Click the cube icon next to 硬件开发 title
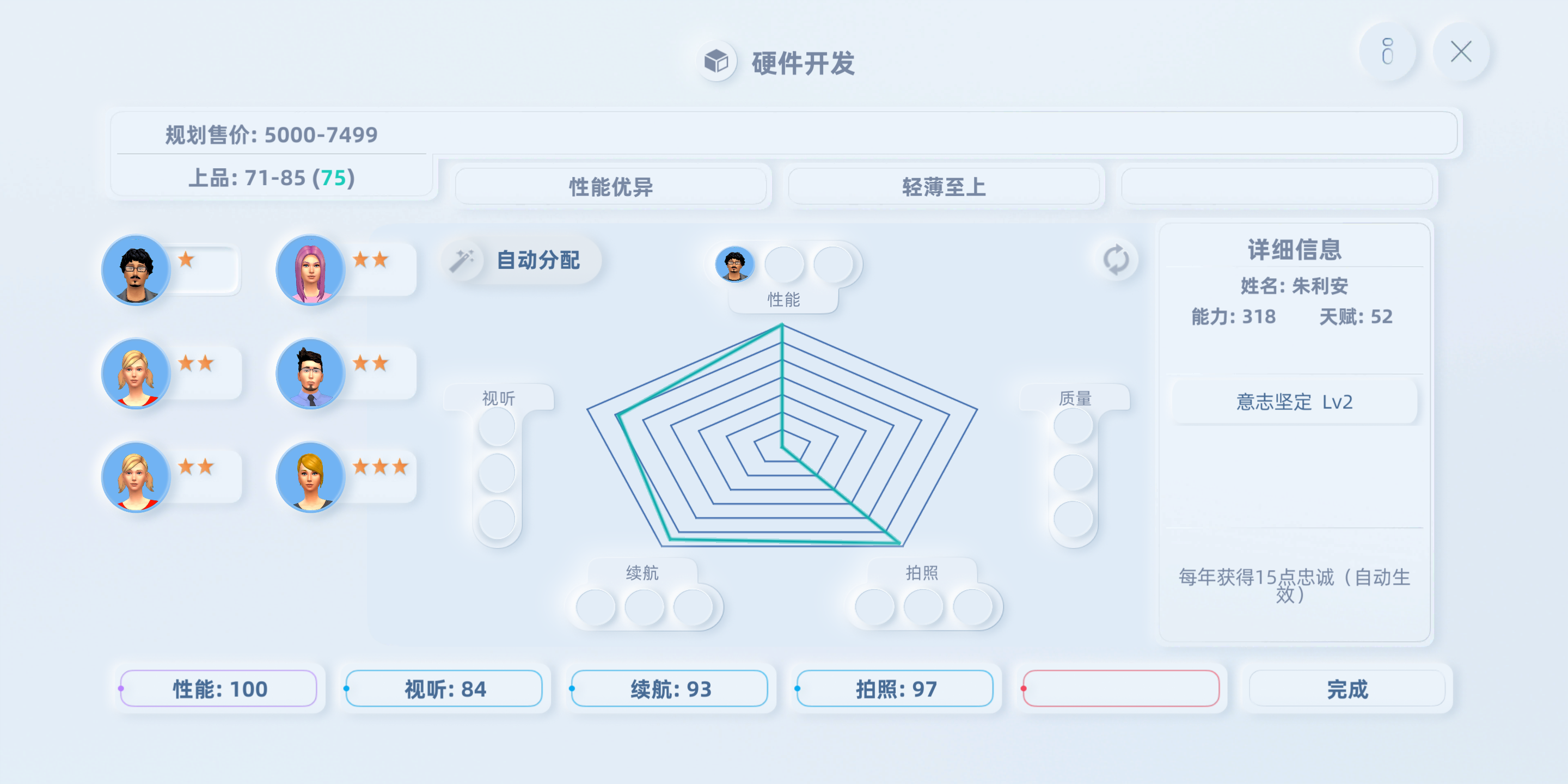Viewport: 1568px width, 784px height. (716, 62)
